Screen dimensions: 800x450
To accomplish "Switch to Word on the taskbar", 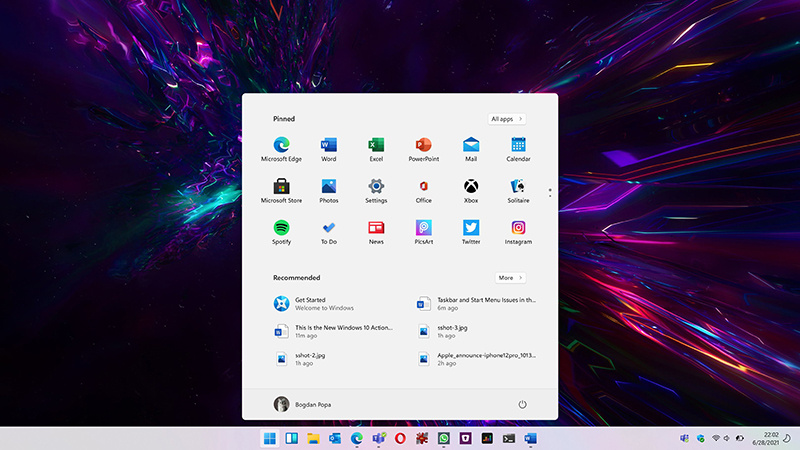I will [x=531, y=438].
